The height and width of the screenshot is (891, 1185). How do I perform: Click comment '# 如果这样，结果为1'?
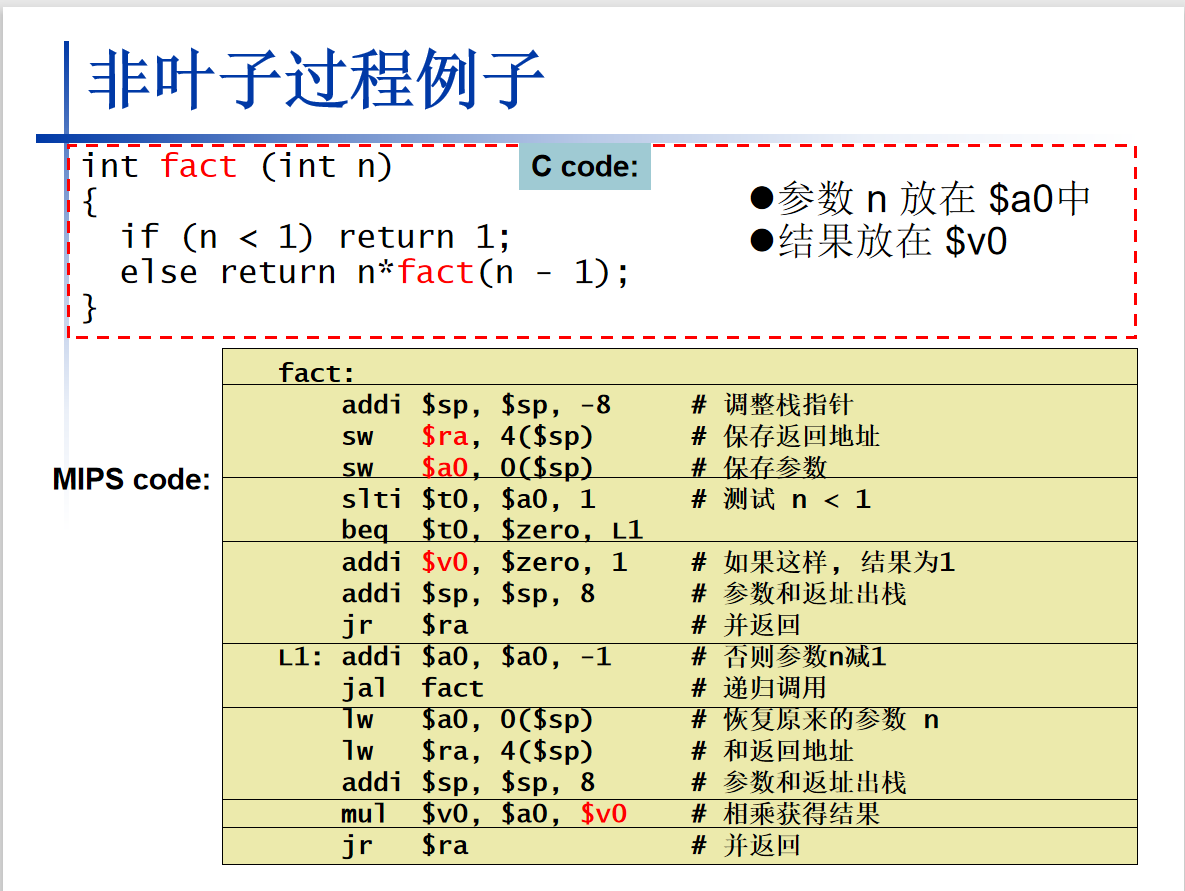[x=824, y=562]
